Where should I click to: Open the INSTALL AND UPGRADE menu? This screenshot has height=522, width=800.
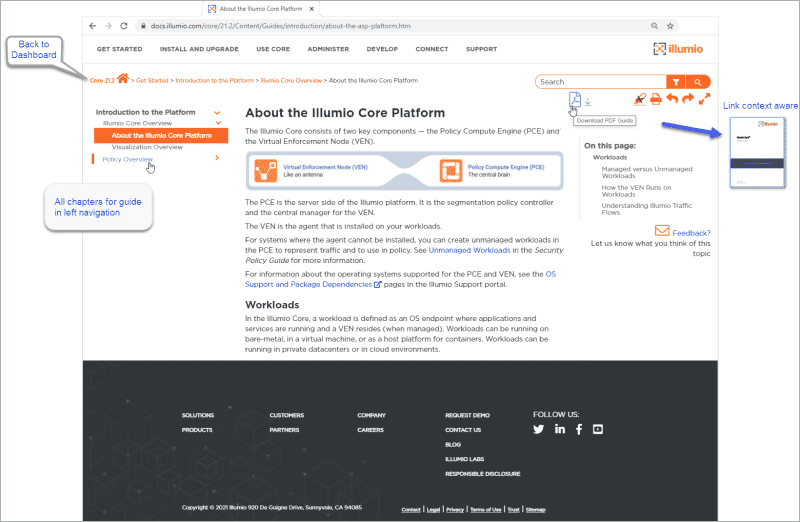pos(199,49)
